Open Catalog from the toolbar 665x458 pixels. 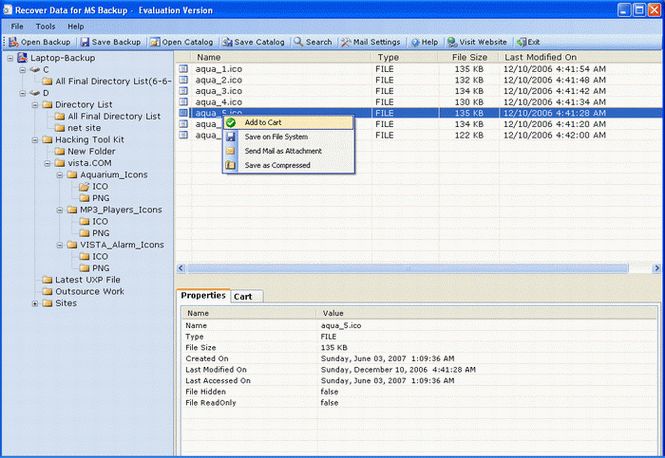coord(183,42)
